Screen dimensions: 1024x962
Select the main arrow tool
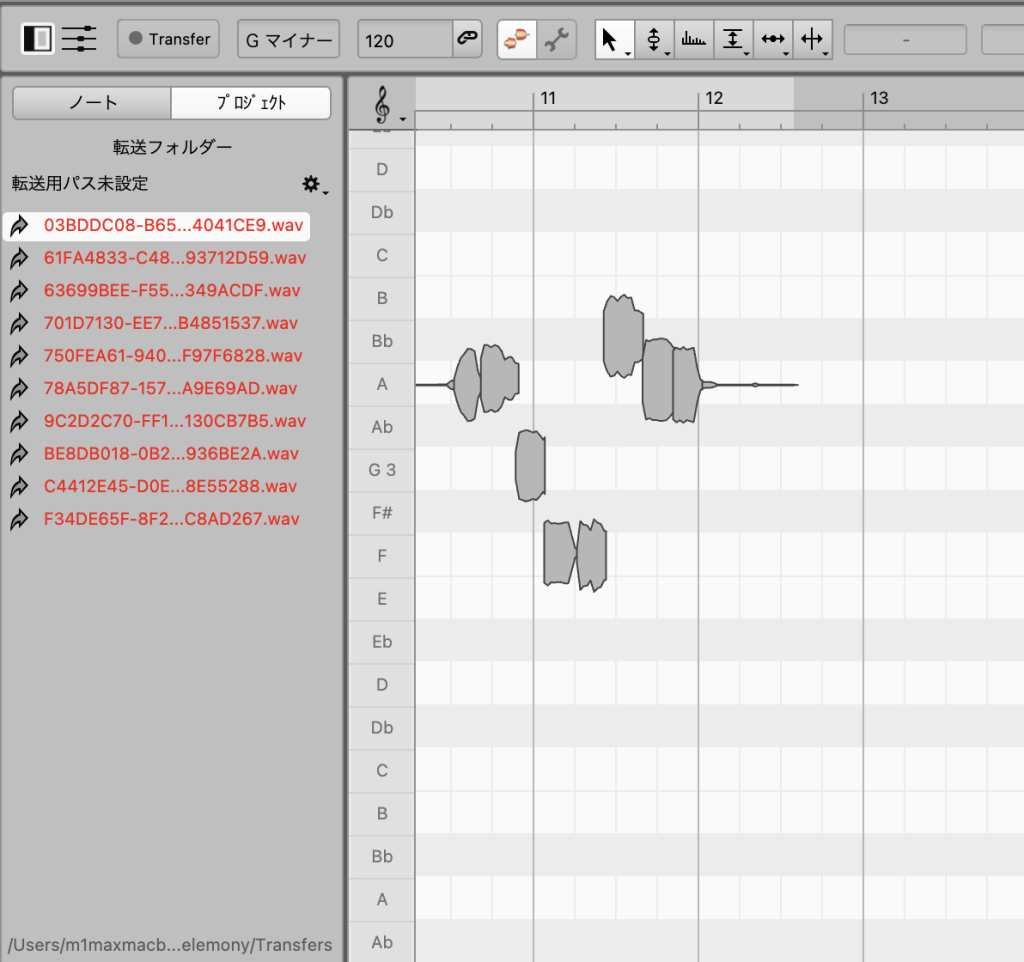point(612,39)
